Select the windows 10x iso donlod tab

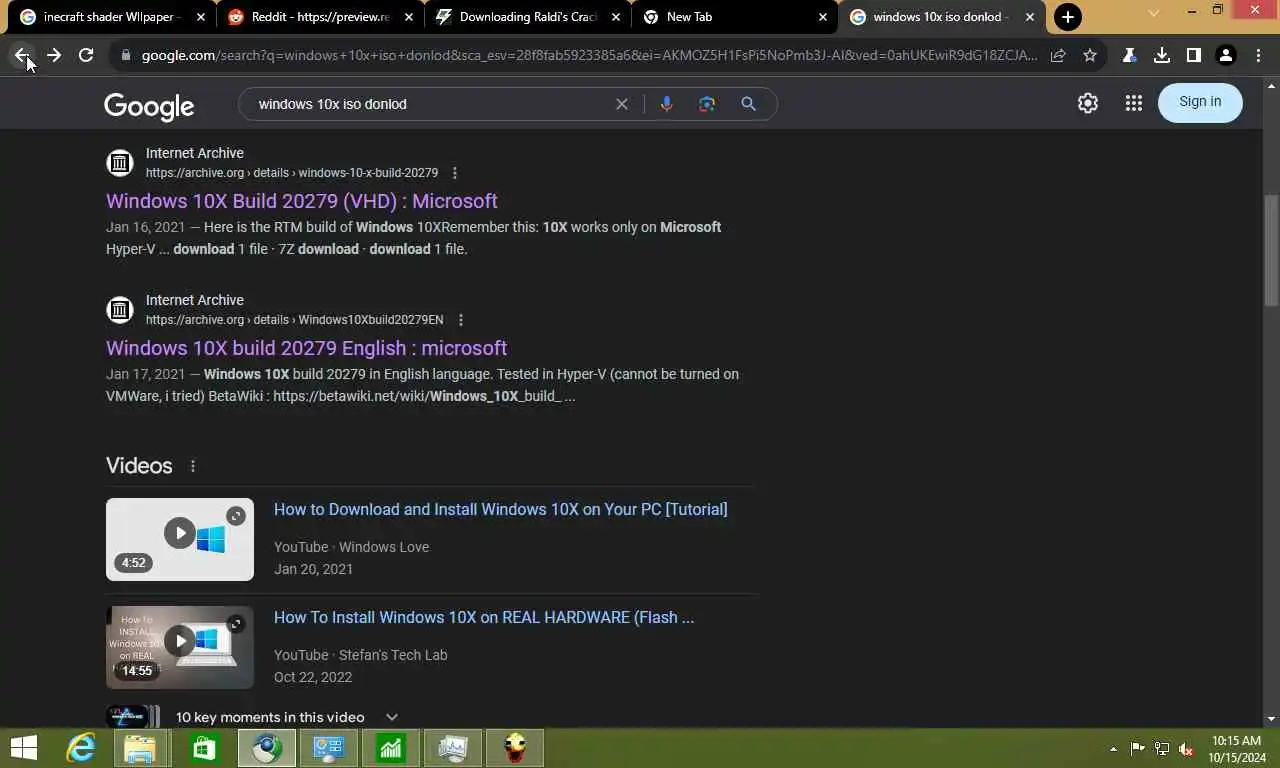pyautogui.click(x=940, y=17)
